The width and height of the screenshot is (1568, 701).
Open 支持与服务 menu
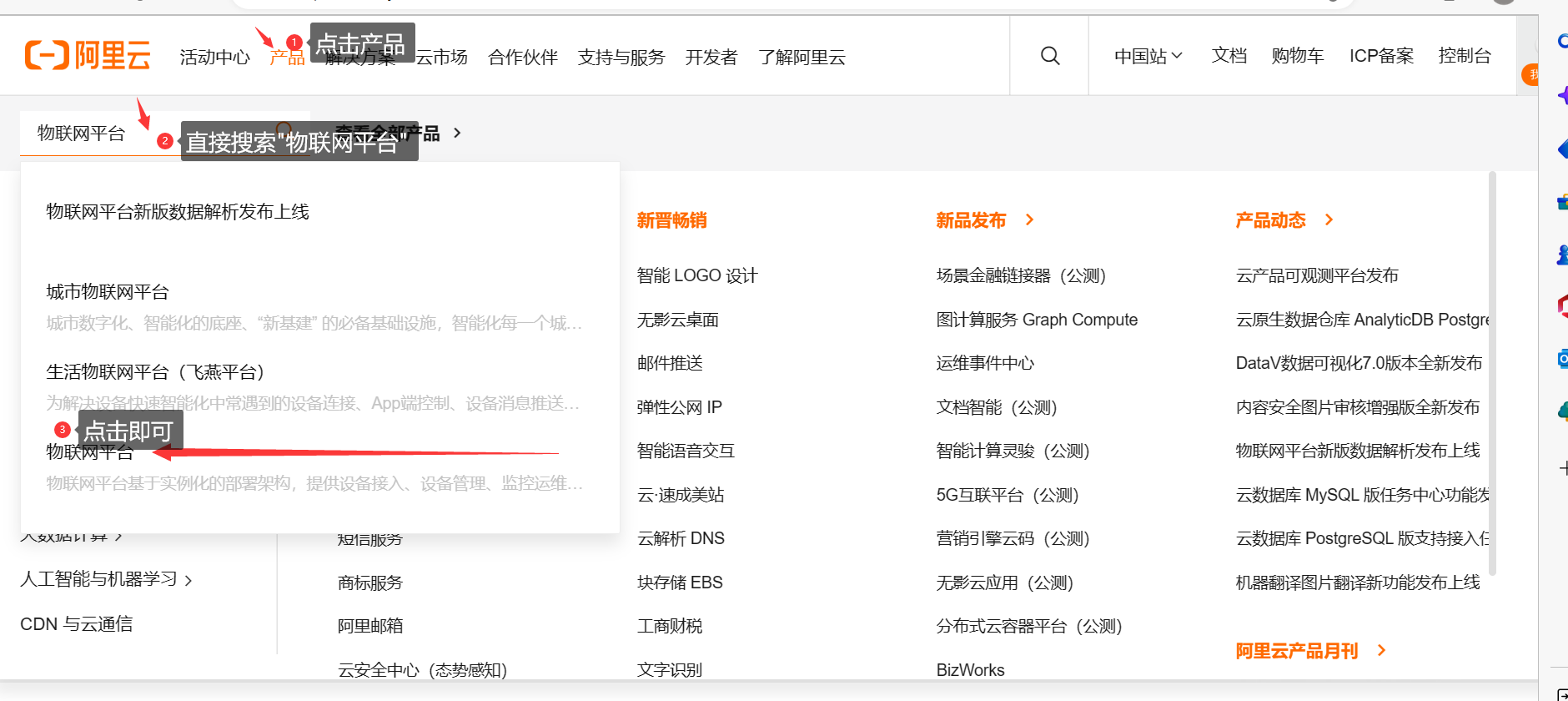[621, 57]
